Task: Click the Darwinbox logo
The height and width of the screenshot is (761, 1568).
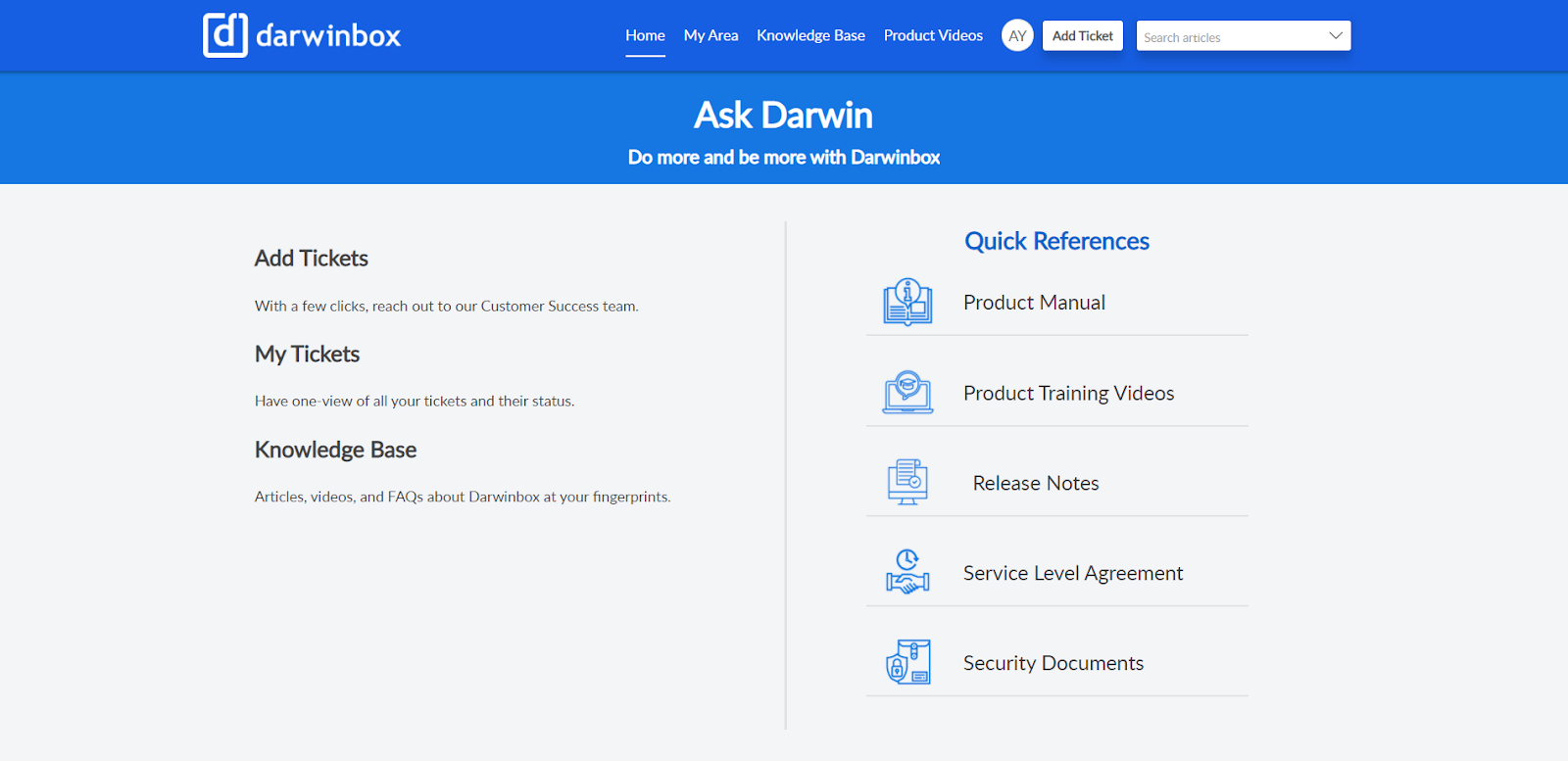Action: 302,35
